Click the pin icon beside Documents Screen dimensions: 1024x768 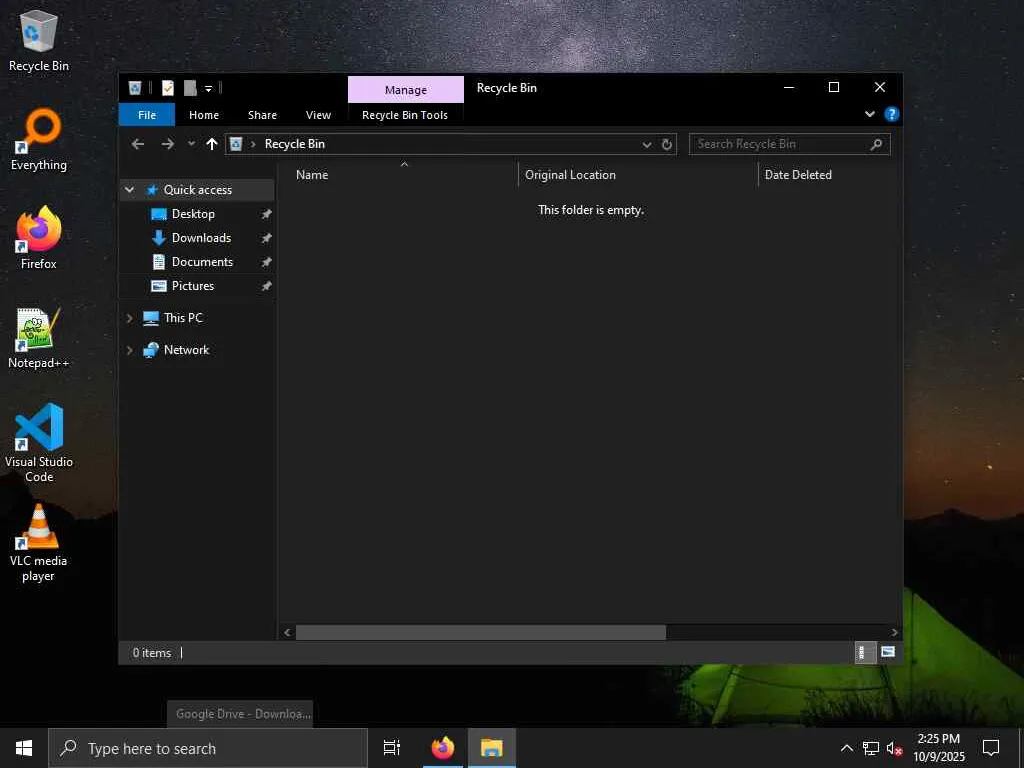(266, 262)
